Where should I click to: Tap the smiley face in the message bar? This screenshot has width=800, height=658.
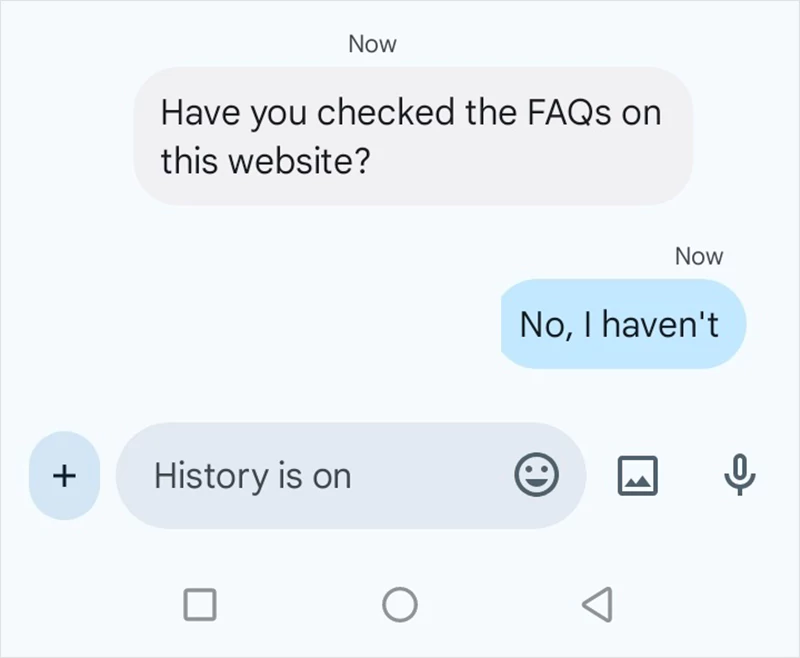click(539, 476)
